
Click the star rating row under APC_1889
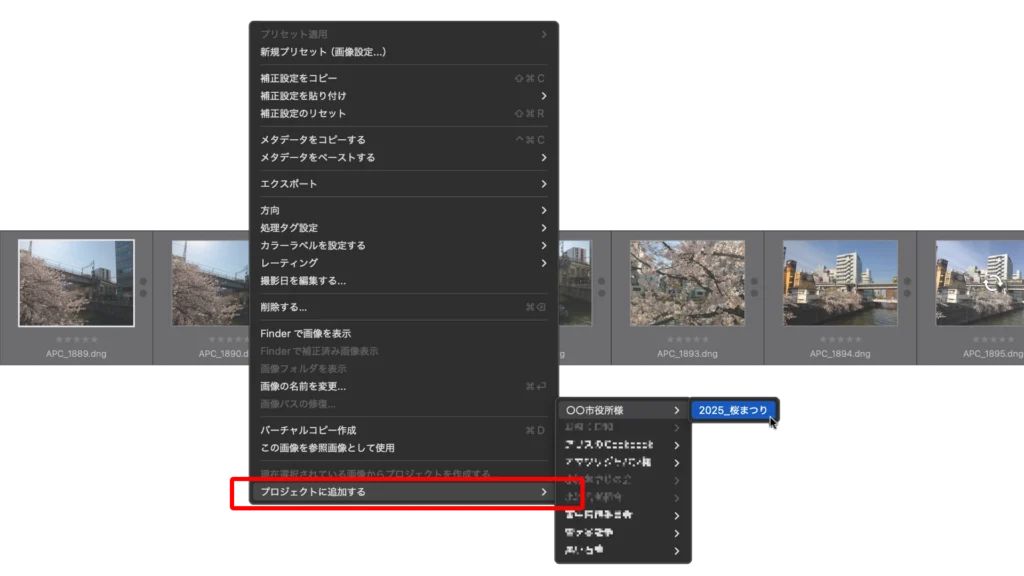(x=76, y=340)
